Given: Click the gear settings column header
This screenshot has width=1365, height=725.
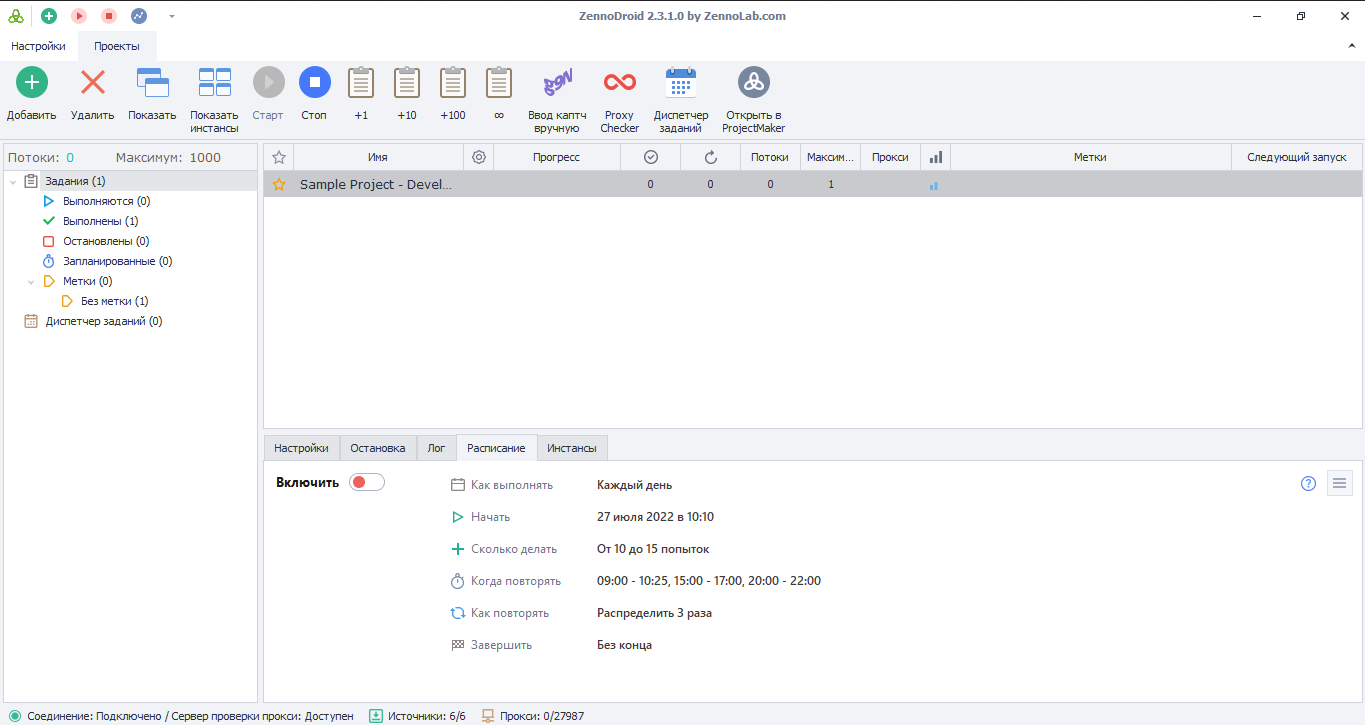Looking at the screenshot, I should point(479,157).
